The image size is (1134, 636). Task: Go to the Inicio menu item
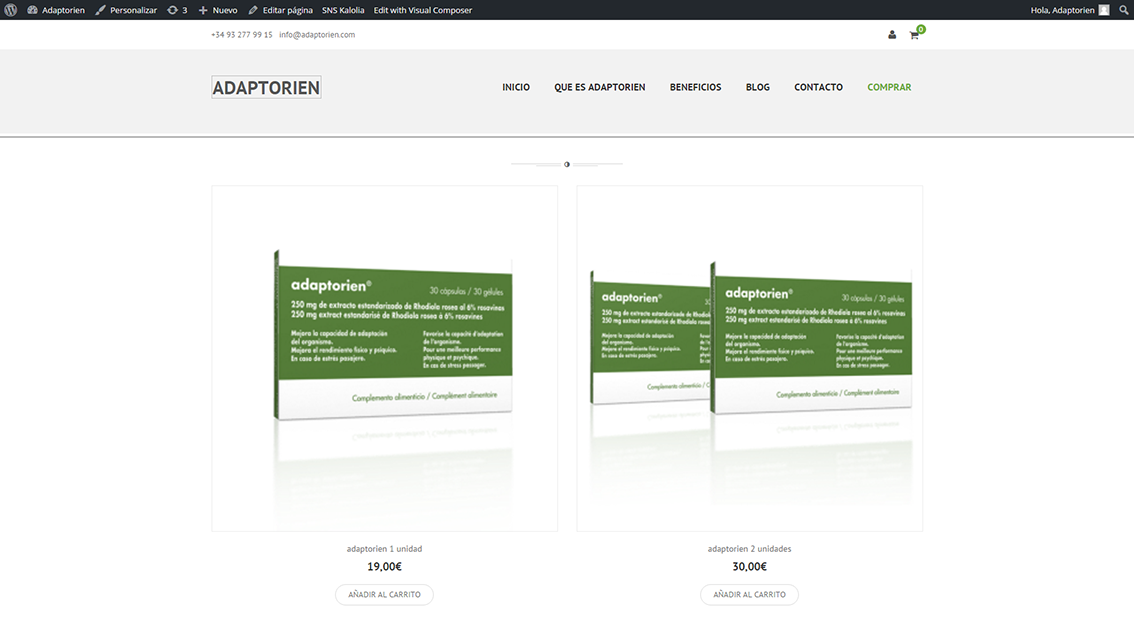pyautogui.click(x=516, y=88)
